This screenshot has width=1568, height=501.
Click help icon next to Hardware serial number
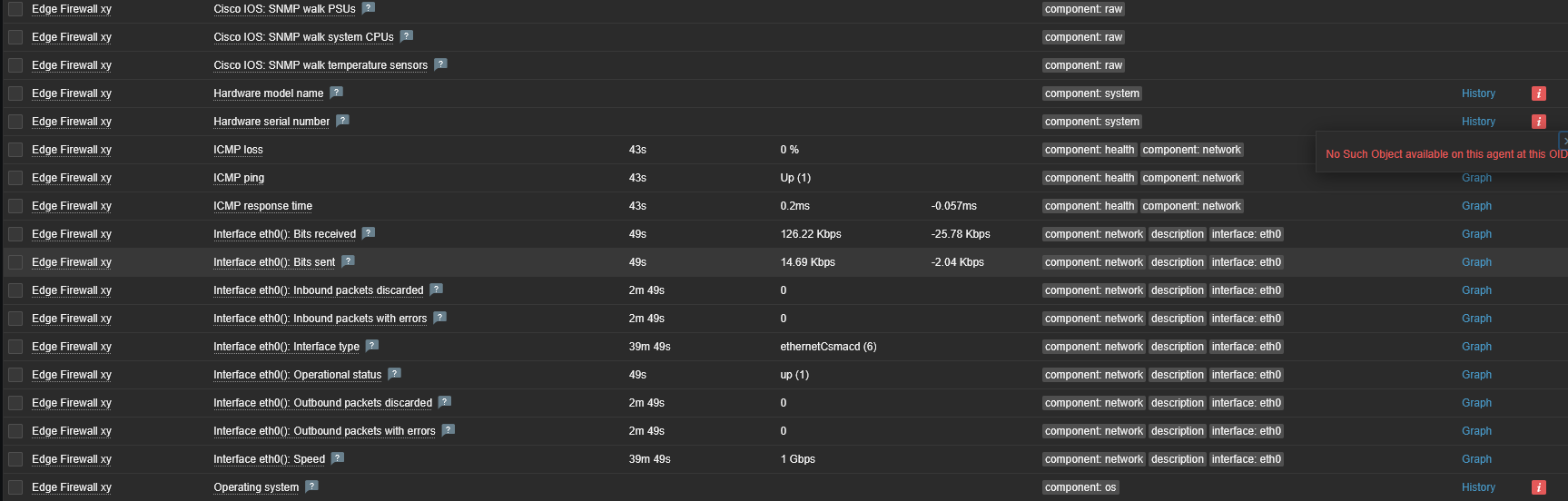click(342, 121)
